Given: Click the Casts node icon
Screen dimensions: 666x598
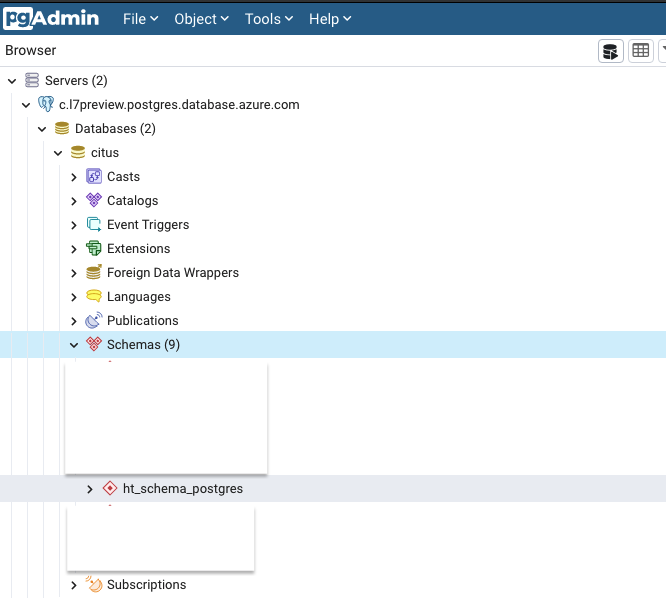Looking at the screenshot, I should [x=94, y=176].
